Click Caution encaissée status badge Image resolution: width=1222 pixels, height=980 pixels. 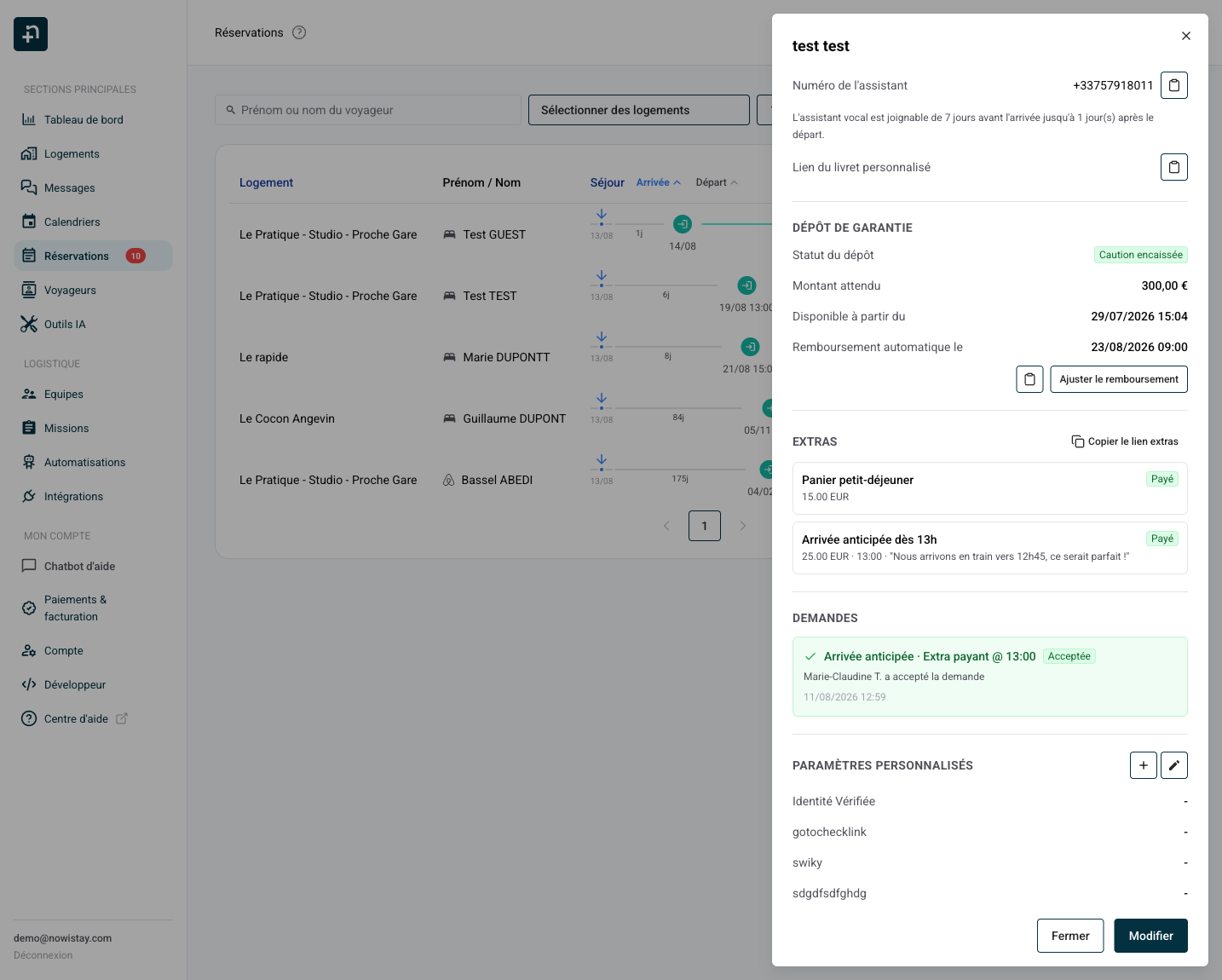pos(1140,255)
